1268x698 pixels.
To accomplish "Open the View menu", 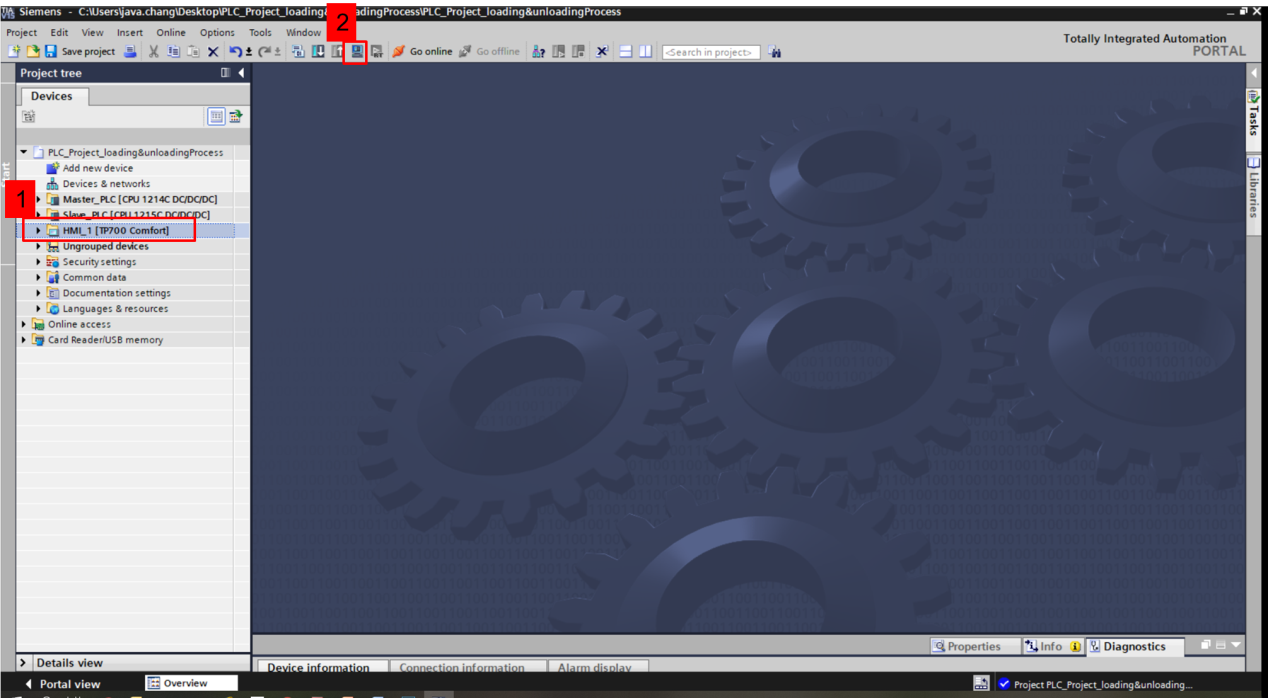I will (92, 32).
